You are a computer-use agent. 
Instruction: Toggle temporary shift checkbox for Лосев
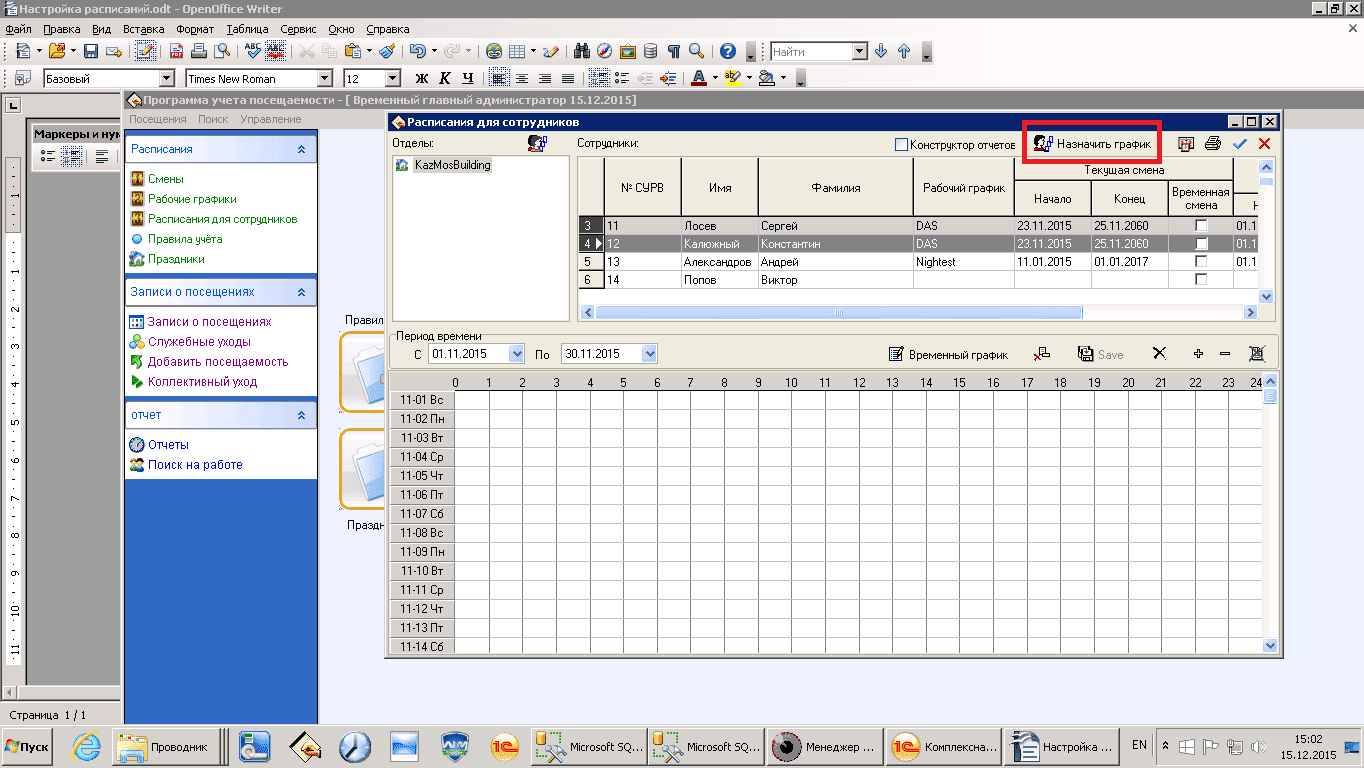[1201, 226]
